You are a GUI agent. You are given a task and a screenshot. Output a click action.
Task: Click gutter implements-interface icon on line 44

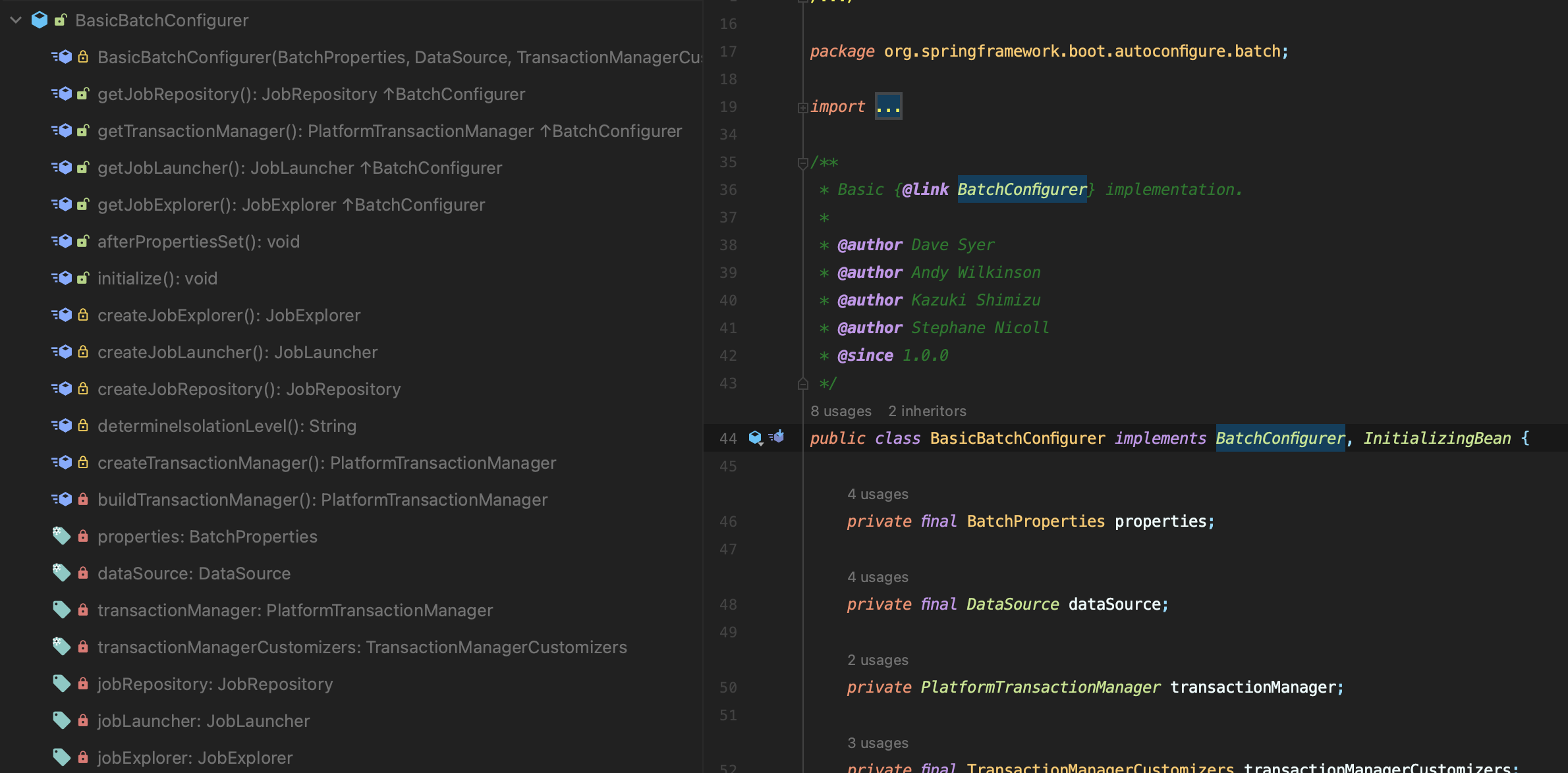tap(755, 438)
